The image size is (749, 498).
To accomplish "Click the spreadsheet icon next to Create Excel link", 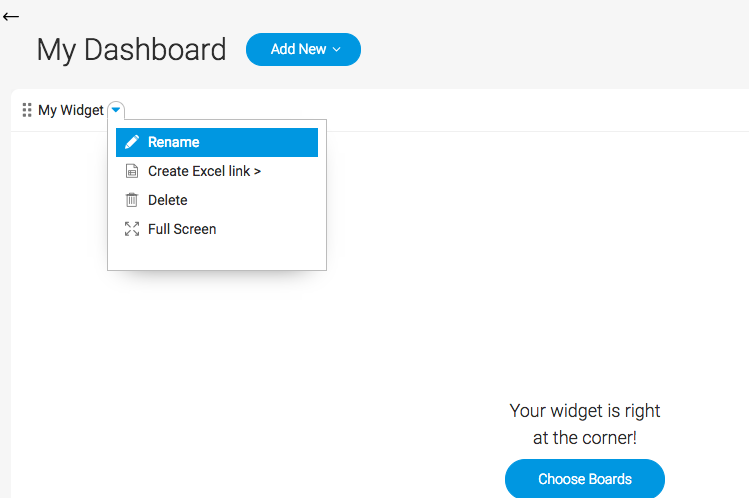I will coord(132,171).
